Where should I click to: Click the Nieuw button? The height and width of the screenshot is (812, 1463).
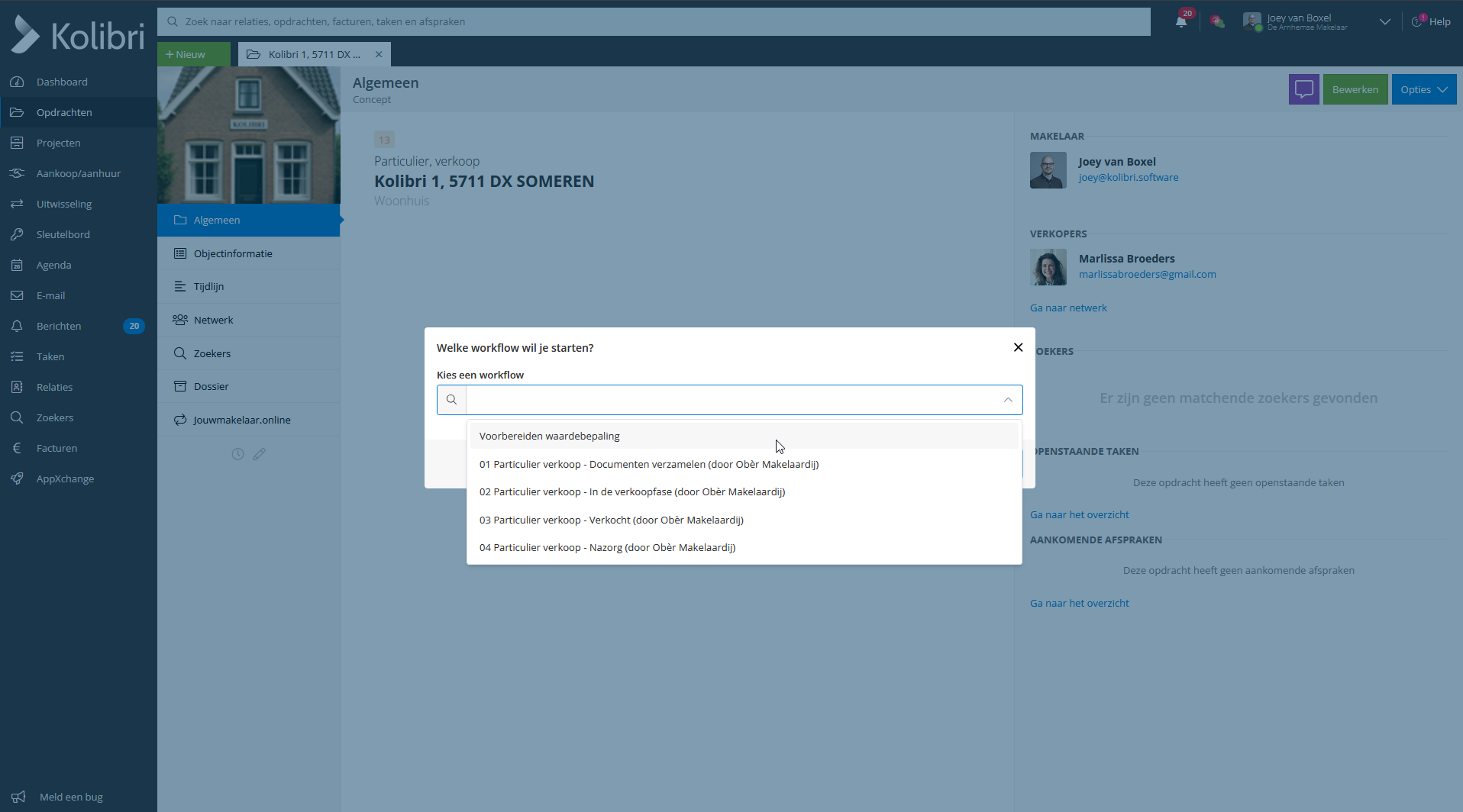(x=186, y=54)
